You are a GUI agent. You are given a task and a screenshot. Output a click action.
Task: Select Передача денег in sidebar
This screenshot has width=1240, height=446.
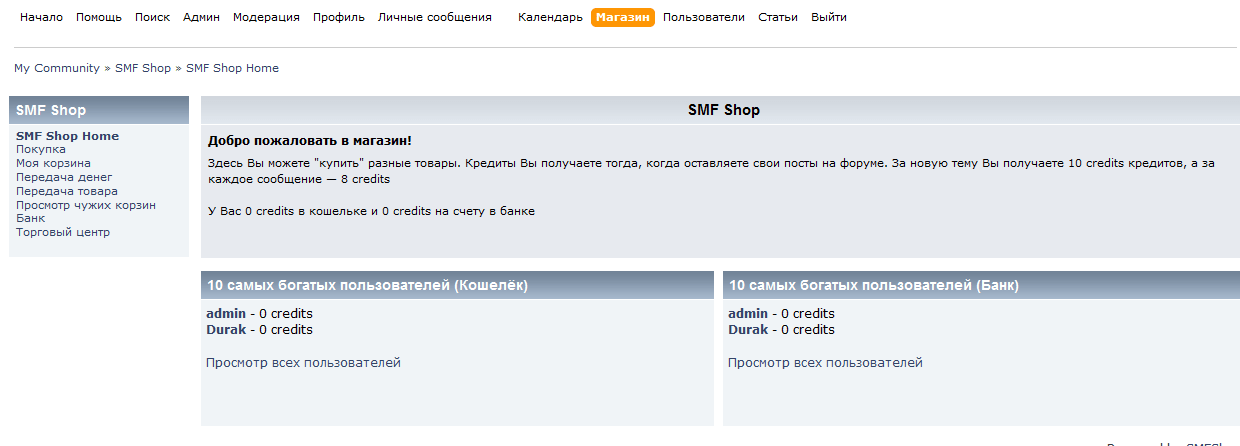[64, 177]
